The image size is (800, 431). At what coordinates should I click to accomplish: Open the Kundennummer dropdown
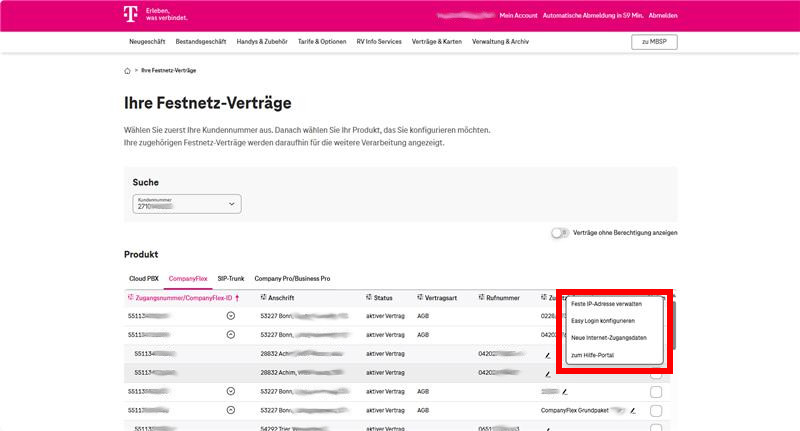[187, 204]
